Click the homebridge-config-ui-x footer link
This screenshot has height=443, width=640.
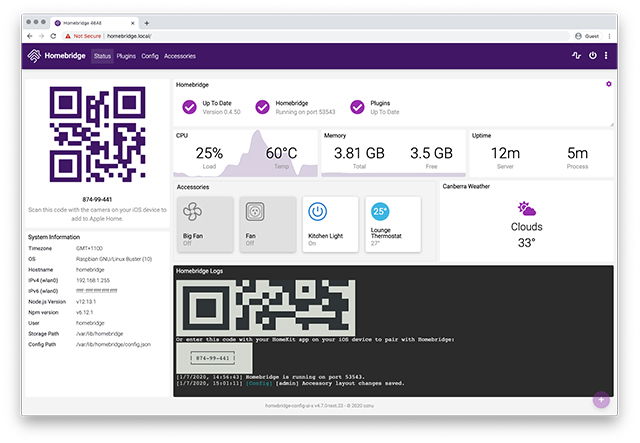coord(300,406)
